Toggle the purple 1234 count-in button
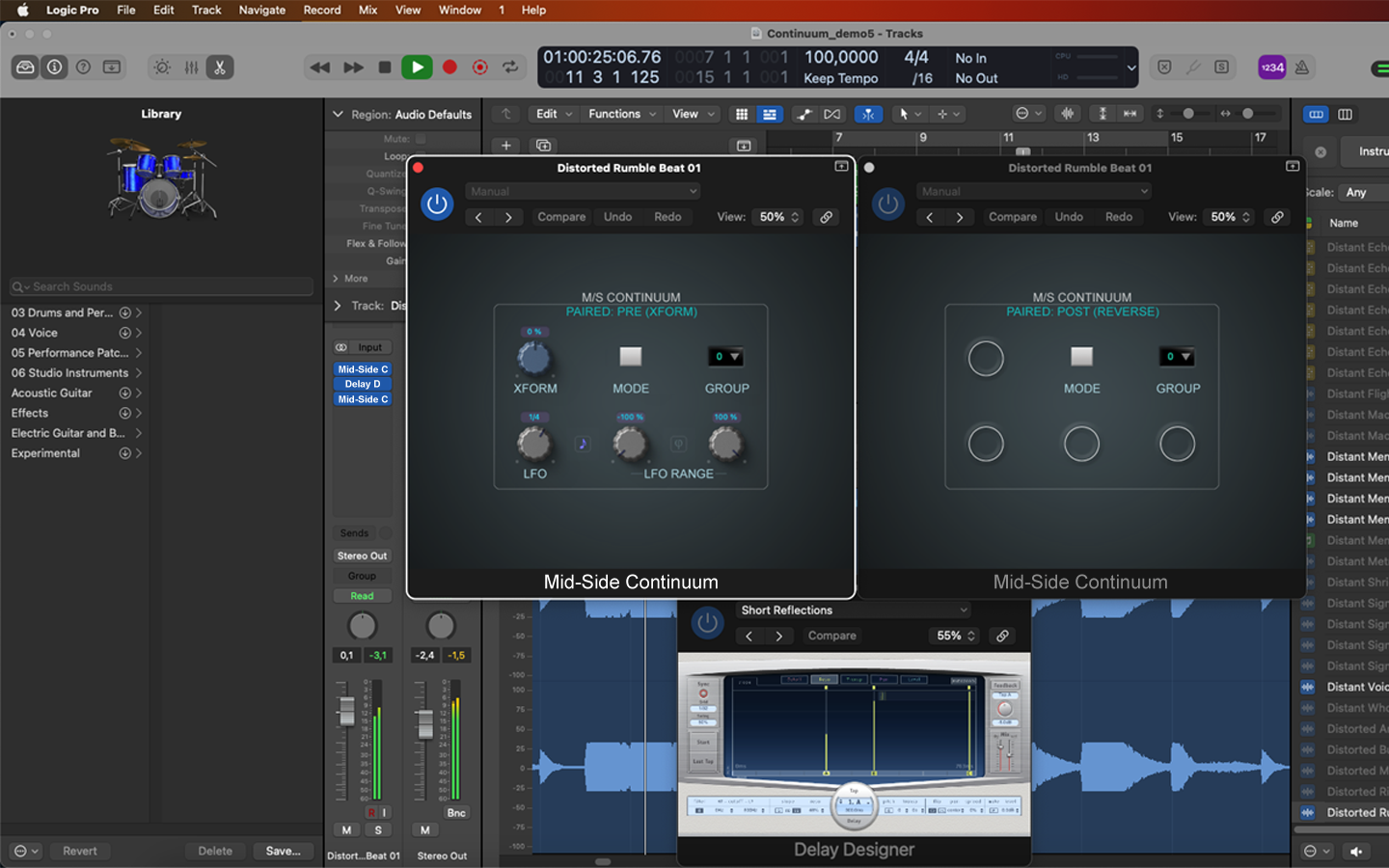The image size is (1389, 868). click(x=1272, y=68)
